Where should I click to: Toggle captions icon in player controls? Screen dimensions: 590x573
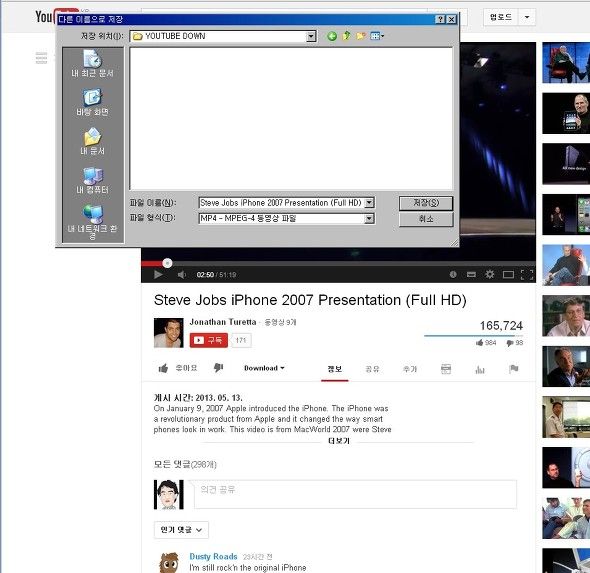pyautogui.click(x=471, y=275)
